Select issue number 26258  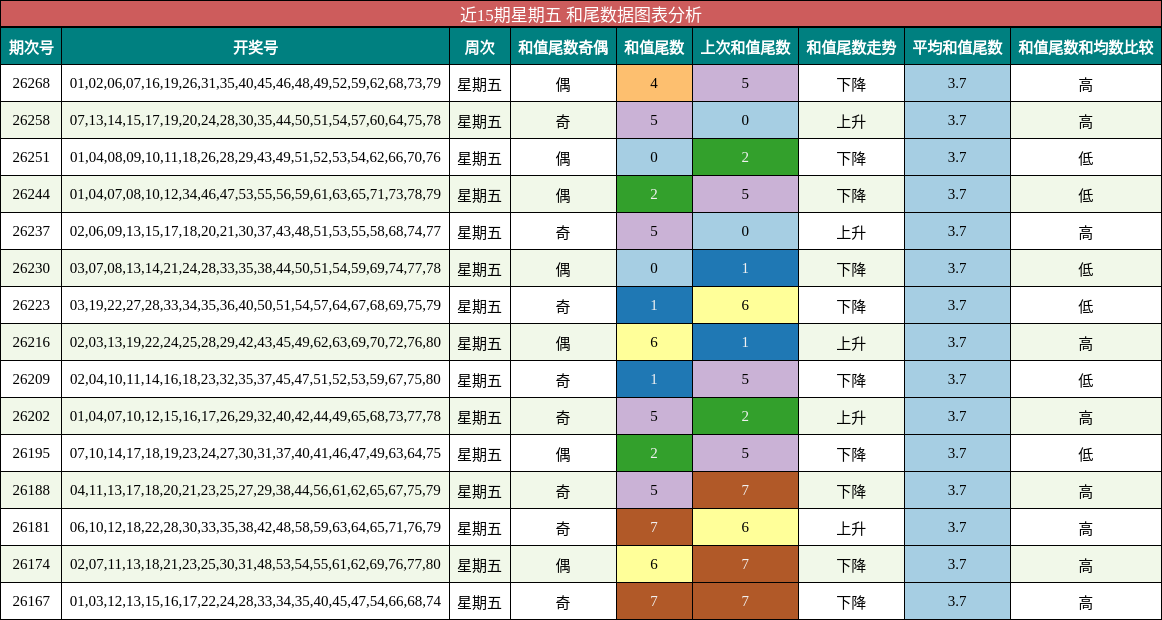click(x=31, y=121)
